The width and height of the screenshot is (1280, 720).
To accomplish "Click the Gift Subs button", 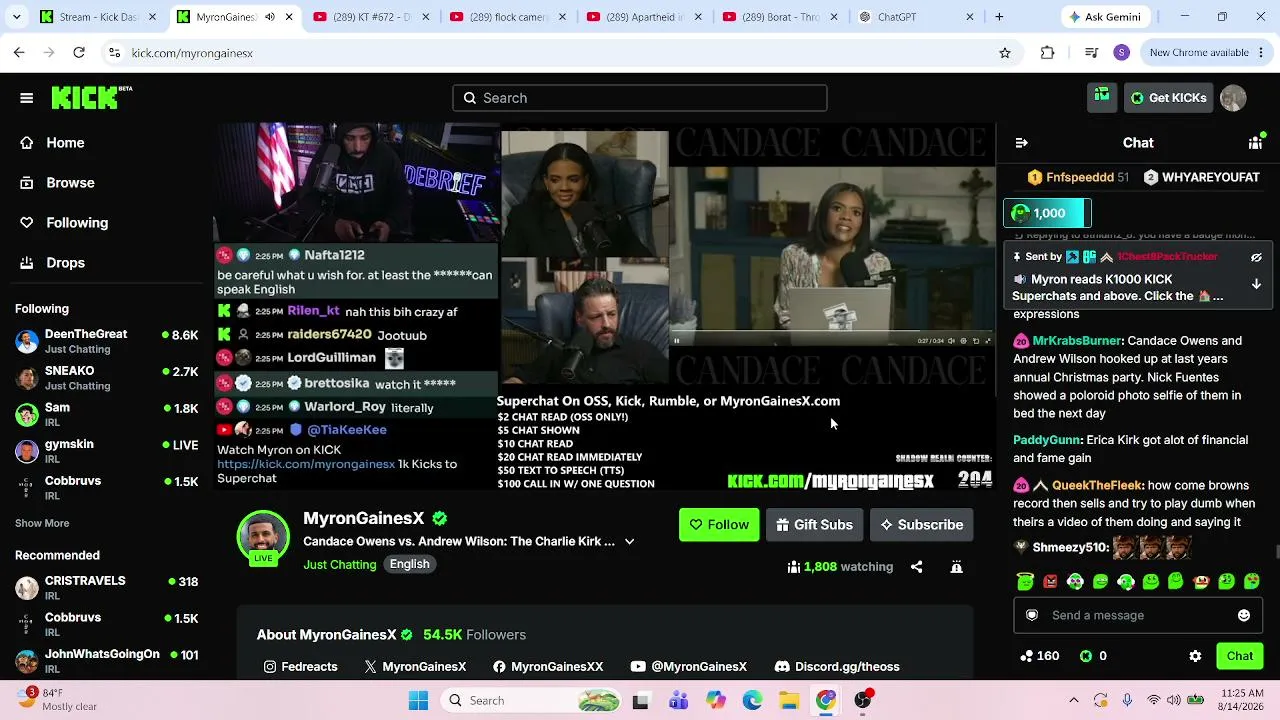I will [814, 525].
